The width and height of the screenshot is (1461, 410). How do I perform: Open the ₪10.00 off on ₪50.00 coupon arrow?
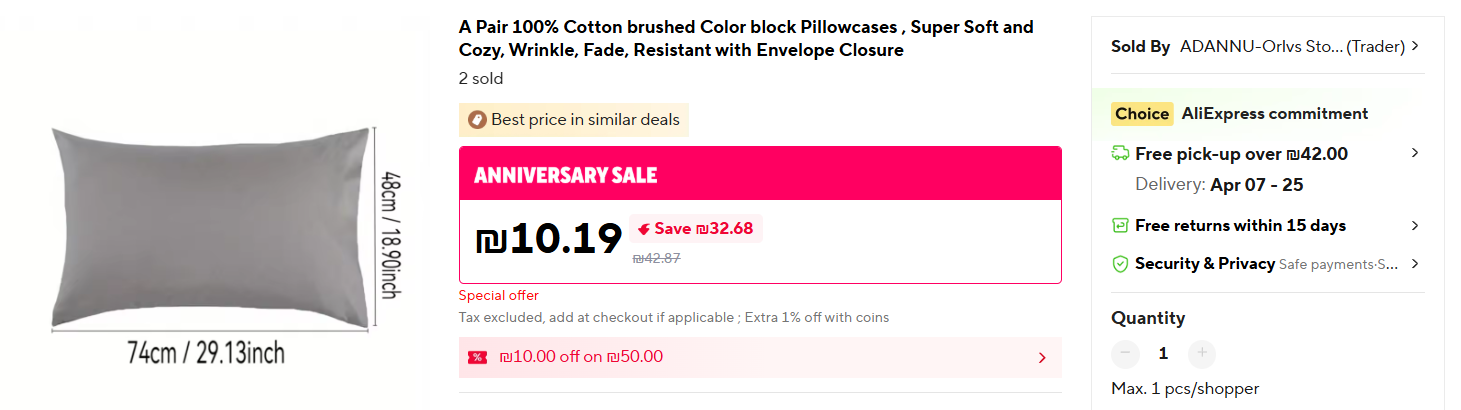(x=1042, y=358)
